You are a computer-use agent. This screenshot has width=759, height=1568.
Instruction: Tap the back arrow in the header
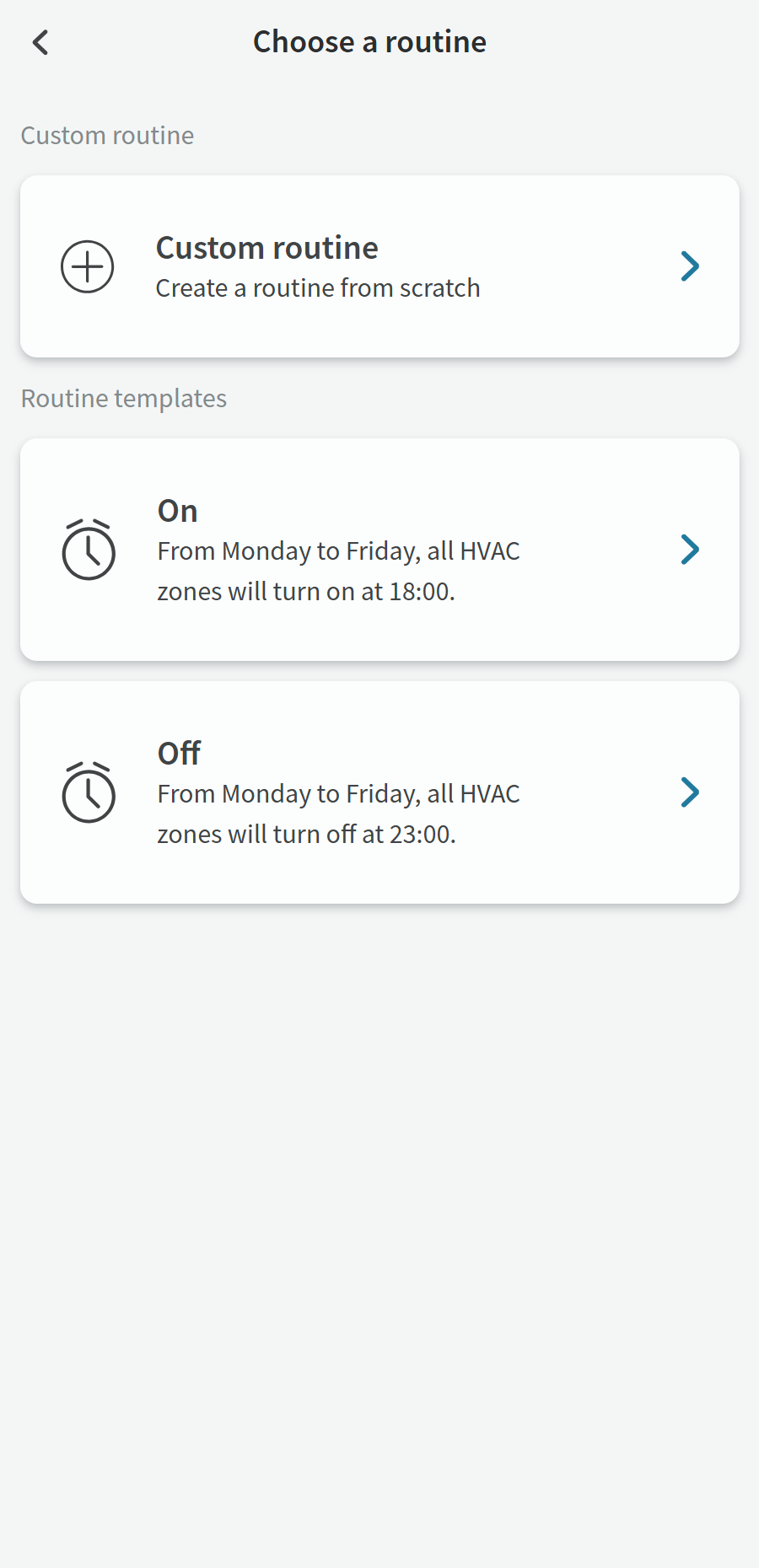point(40,42)
